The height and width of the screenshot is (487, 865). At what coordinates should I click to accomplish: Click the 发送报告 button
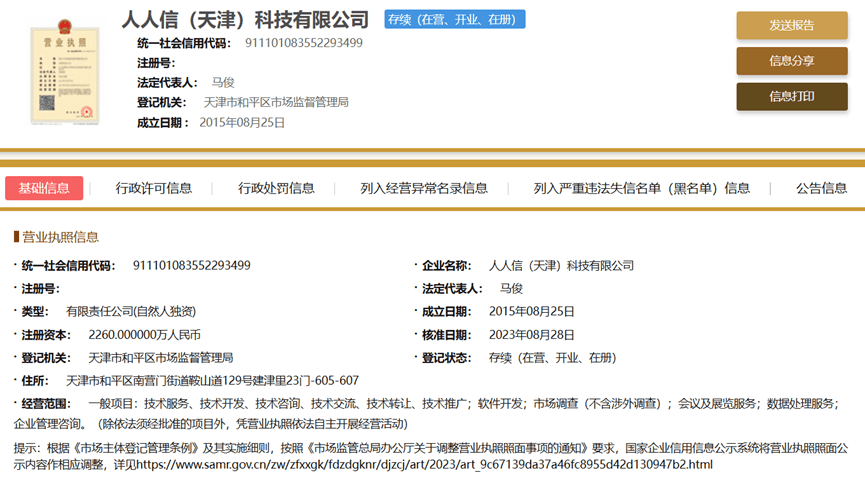[792, 25]
